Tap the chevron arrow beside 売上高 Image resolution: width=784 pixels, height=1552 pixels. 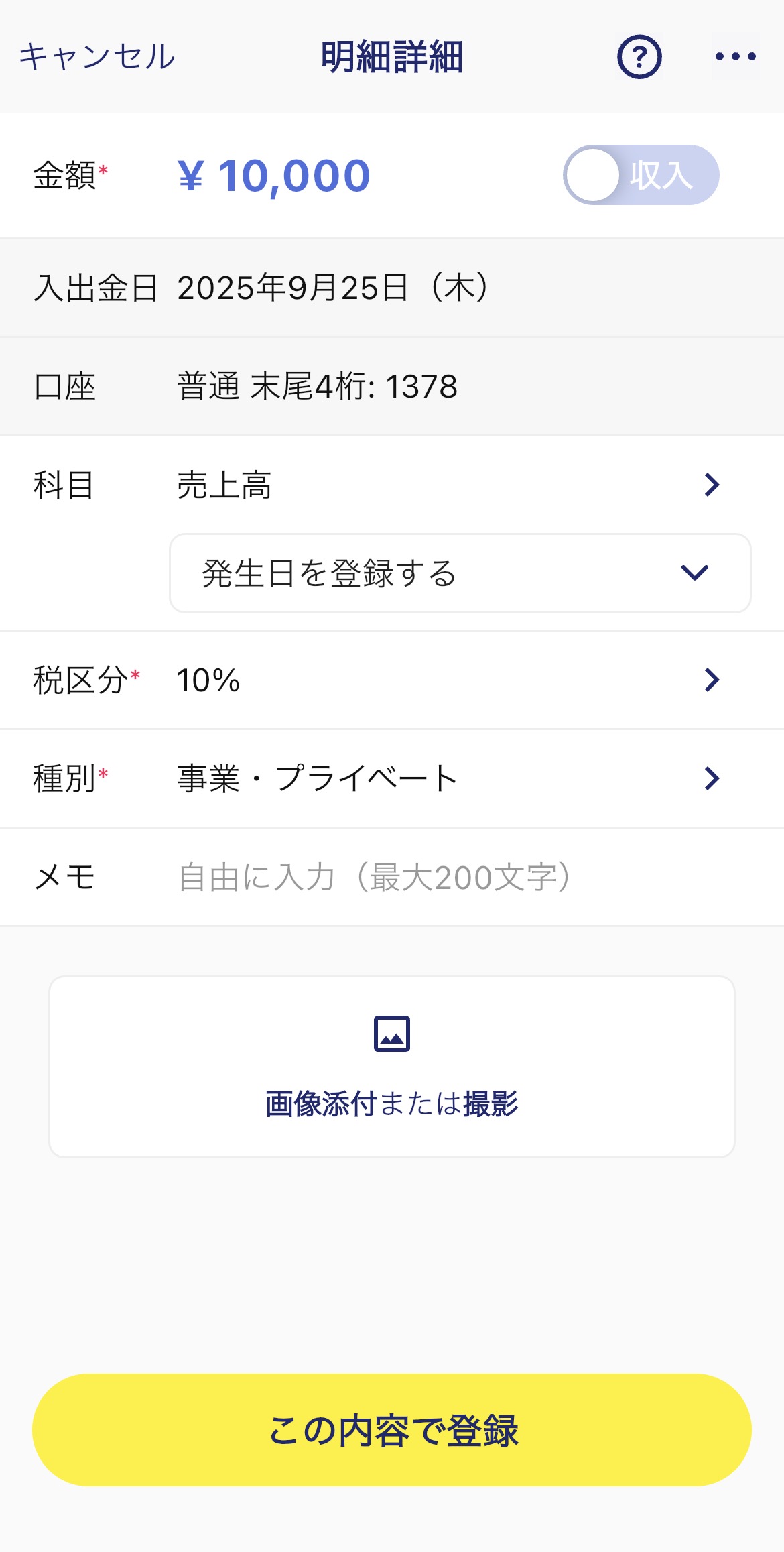click(712, 485)
